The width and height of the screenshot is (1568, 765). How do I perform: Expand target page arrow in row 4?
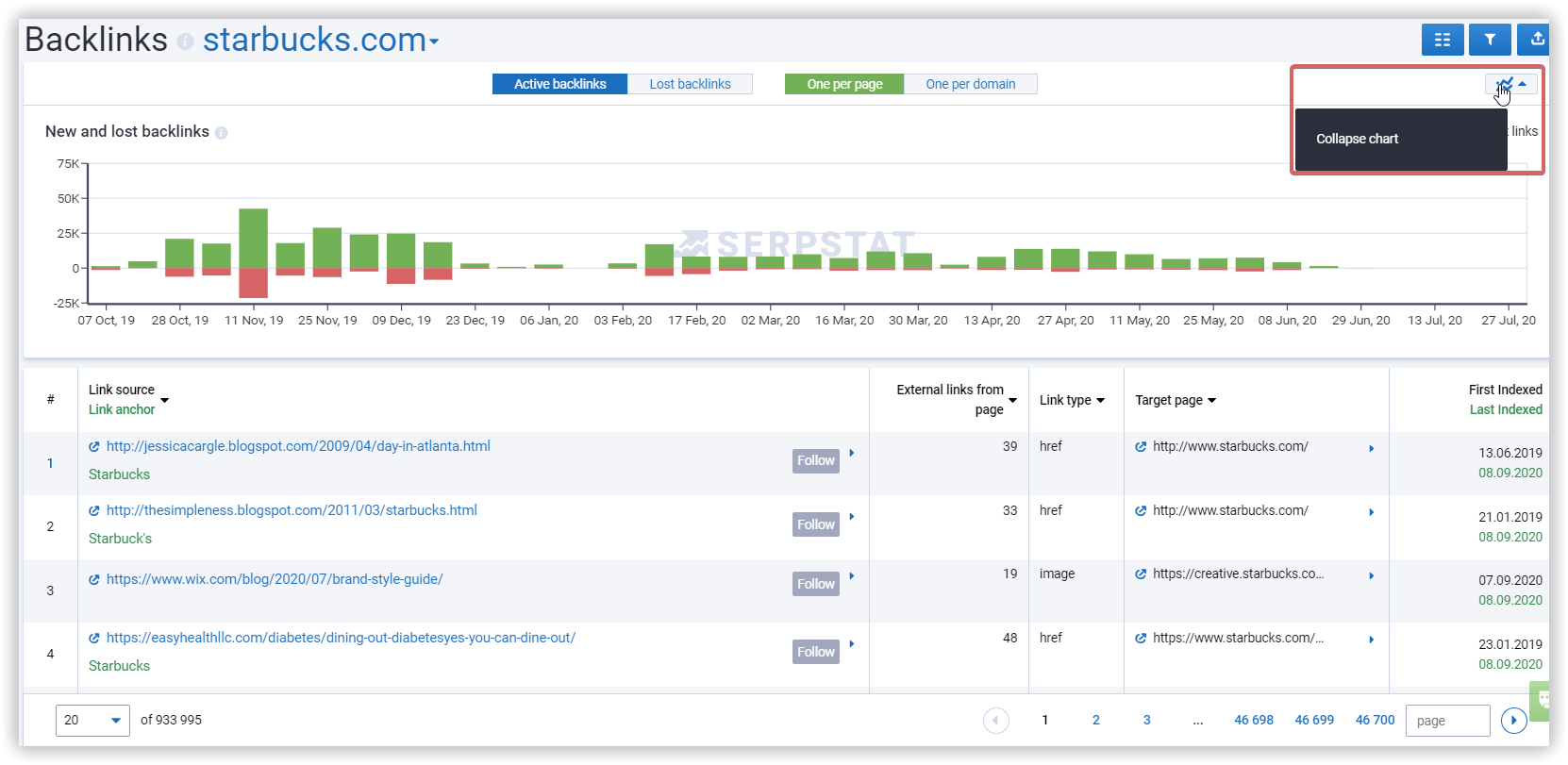click(1372, 640)
